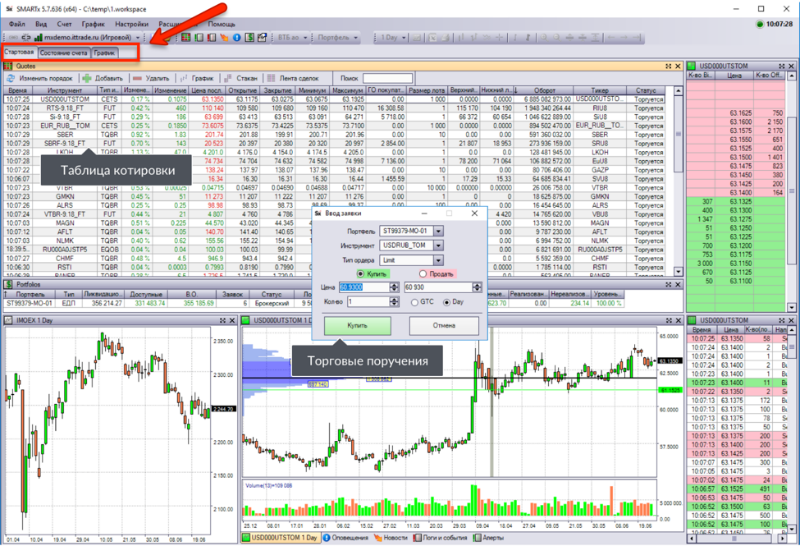Click the Цена price stepper arrows
The width and height of the screenshot is (800, 546).
pos(394,287)
